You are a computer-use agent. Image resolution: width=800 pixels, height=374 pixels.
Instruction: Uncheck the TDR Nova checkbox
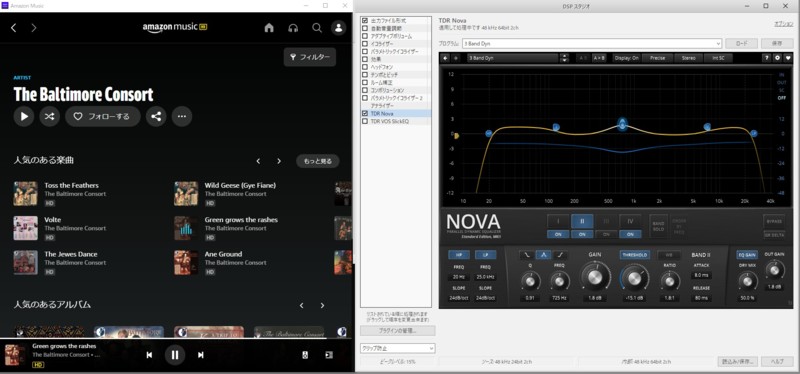(x=364, y=113)
